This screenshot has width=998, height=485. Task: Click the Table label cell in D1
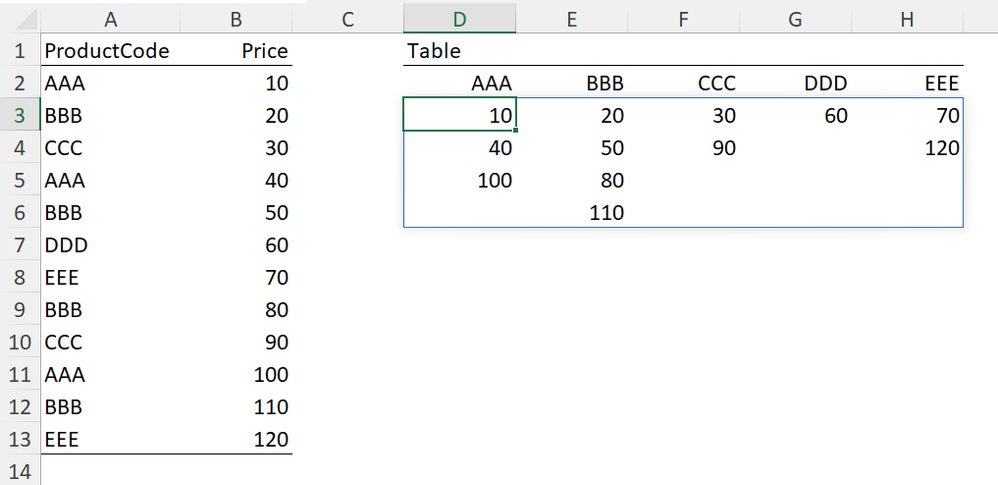(459, 51)
